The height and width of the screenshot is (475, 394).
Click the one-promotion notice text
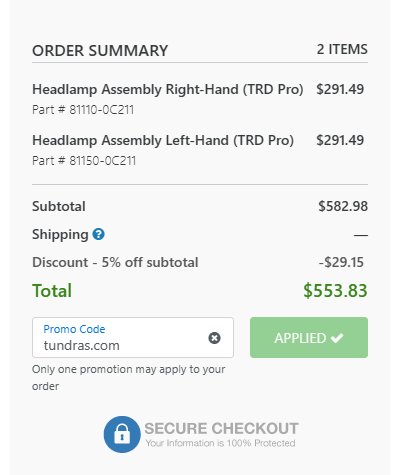(x=129, y=378)
